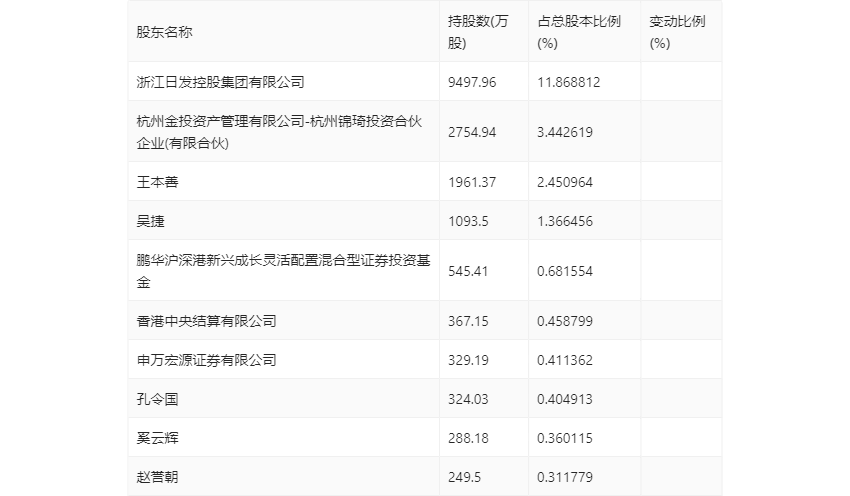Click the value 249.5
Image resolution: width=850 pixels, height=496 pixels.
click(x=464, y=476)
